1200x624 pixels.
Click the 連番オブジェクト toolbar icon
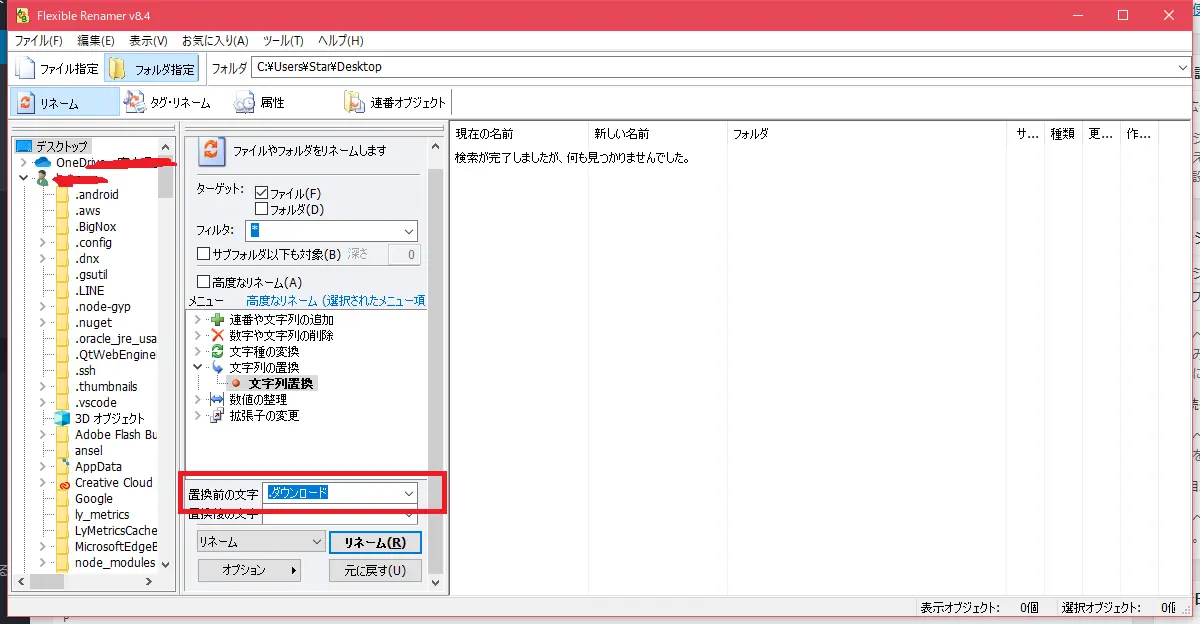tap(354, 102)
